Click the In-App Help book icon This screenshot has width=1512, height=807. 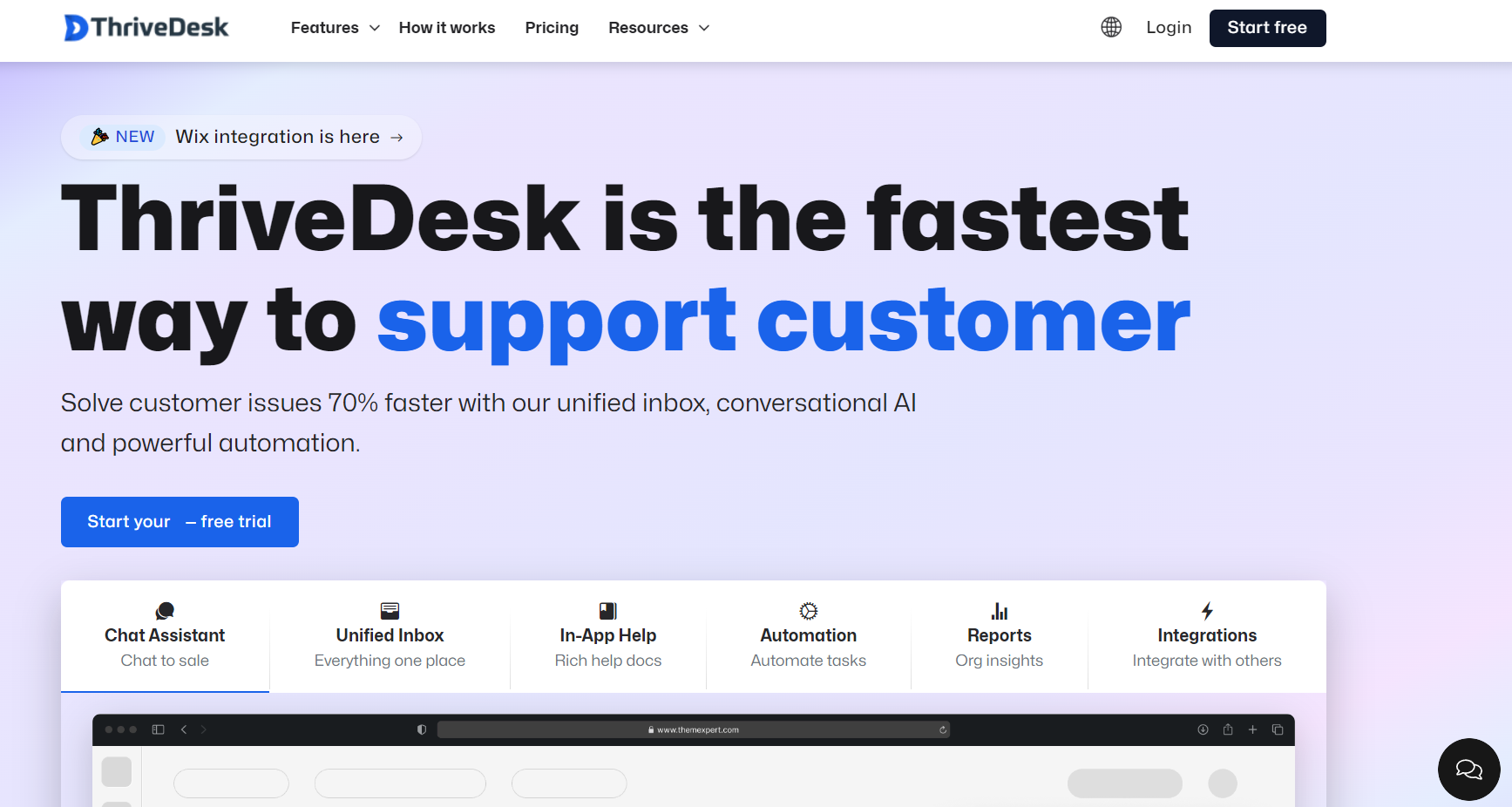tap(608, 611)
